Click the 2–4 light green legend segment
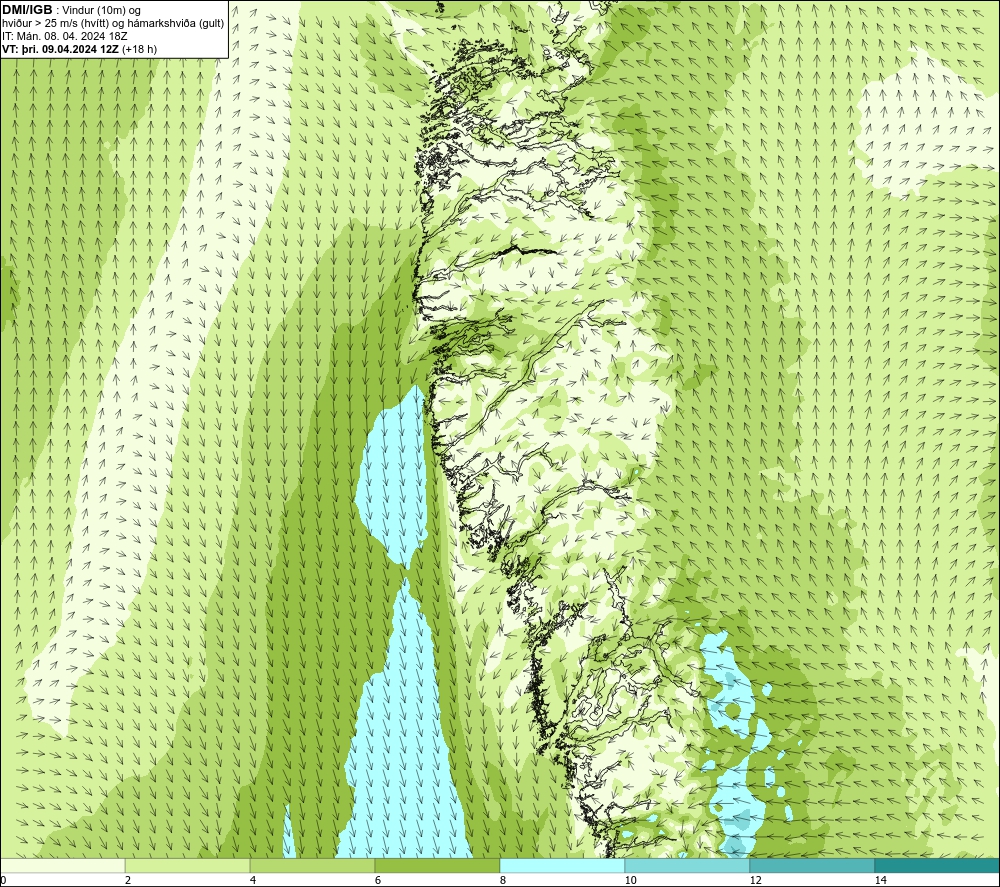1000x887 pixels. point(188,865)
